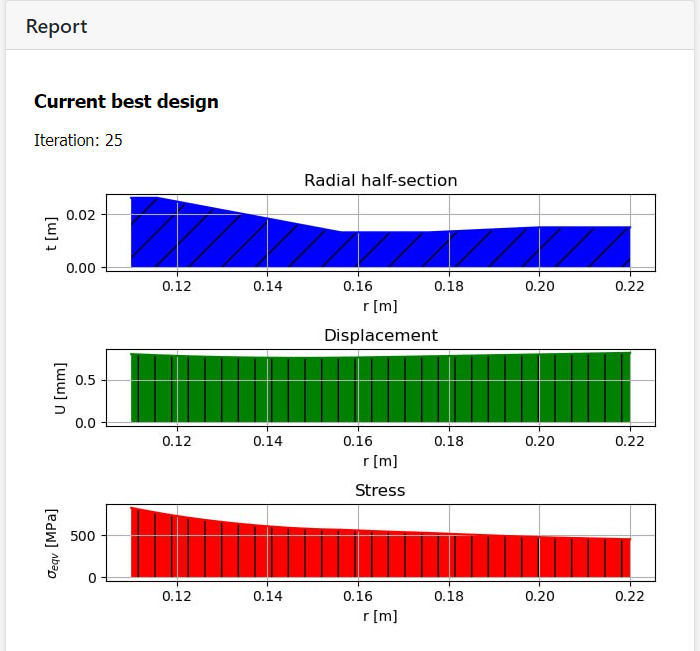700x651 pixels.
Task: Click the 500 tick on the stress axis
Action: click(83, 536)
